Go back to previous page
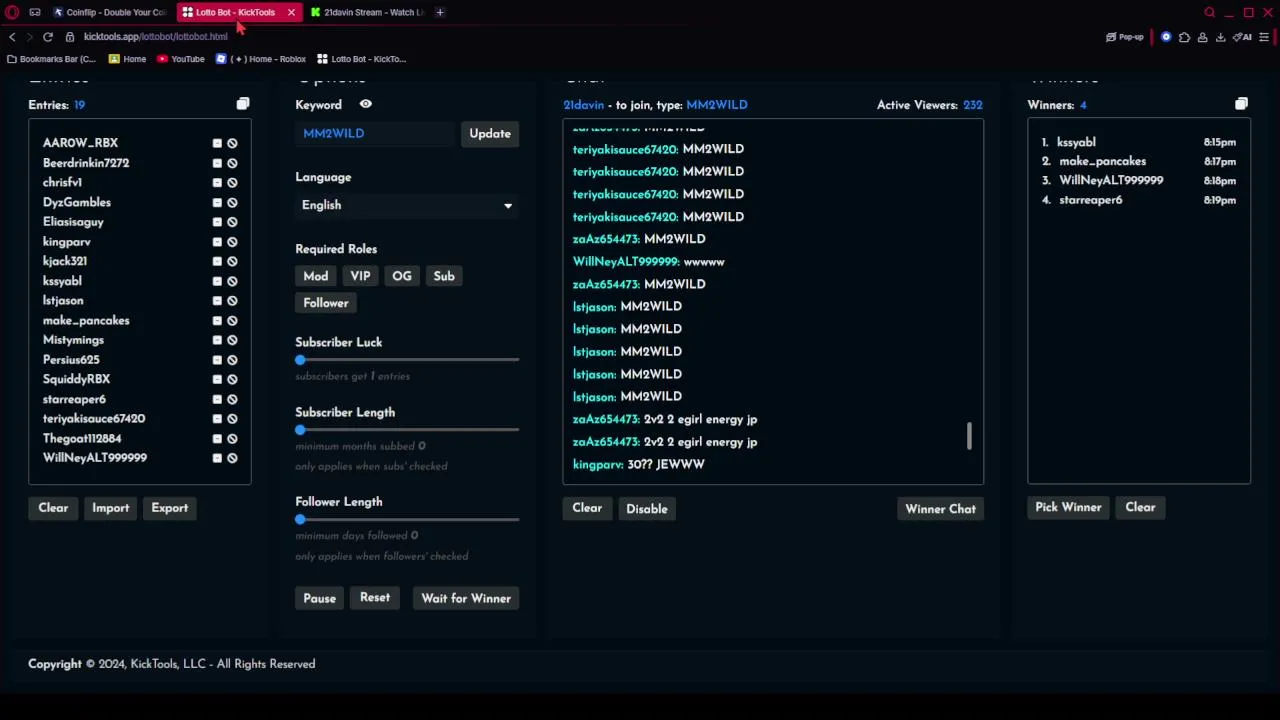The image size is (1280, 720). 12,37
